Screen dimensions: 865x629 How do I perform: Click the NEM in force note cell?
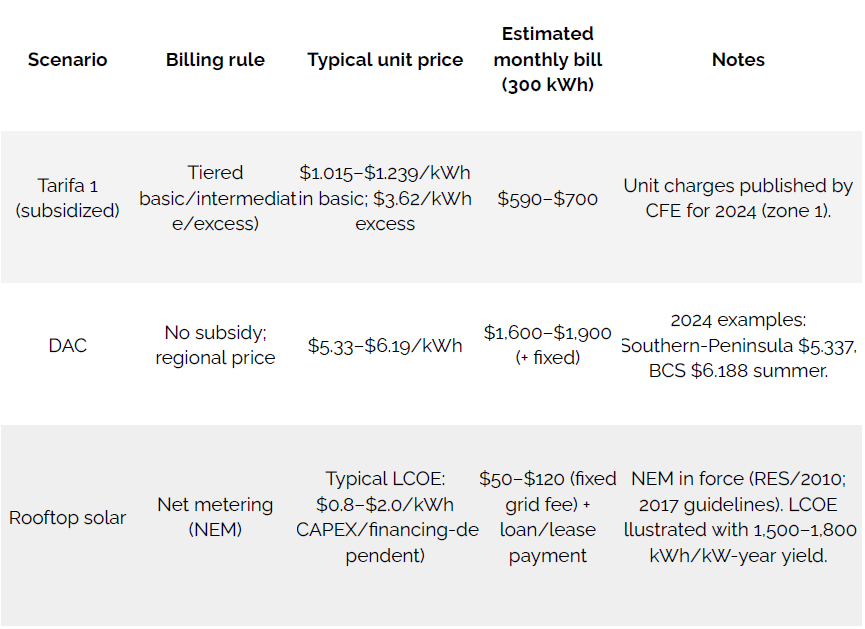[x=738, y=517]
